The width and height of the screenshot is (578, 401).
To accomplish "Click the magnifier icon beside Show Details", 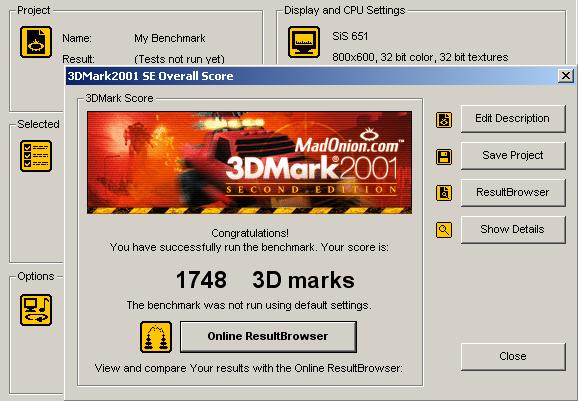I will point(444,230).
